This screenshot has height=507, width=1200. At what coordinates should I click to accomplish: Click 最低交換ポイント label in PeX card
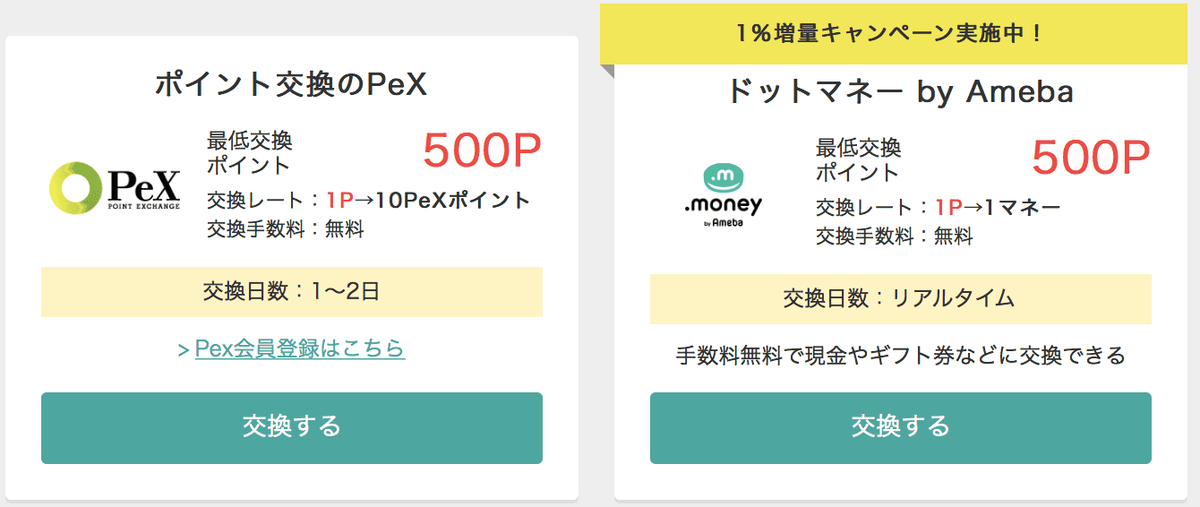(250, 152)
